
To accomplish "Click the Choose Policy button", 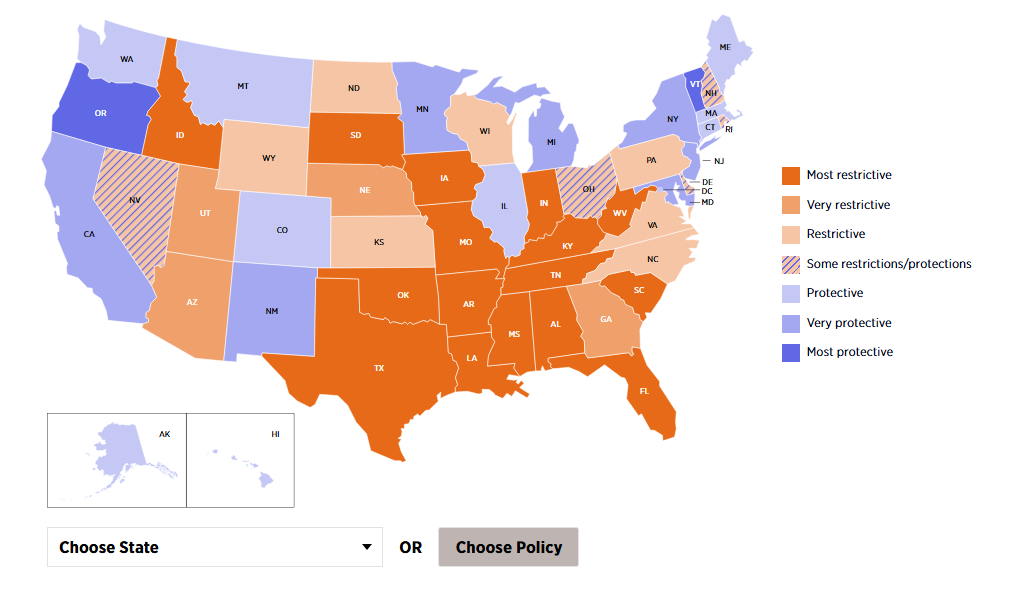I will (x=508, y=547).
